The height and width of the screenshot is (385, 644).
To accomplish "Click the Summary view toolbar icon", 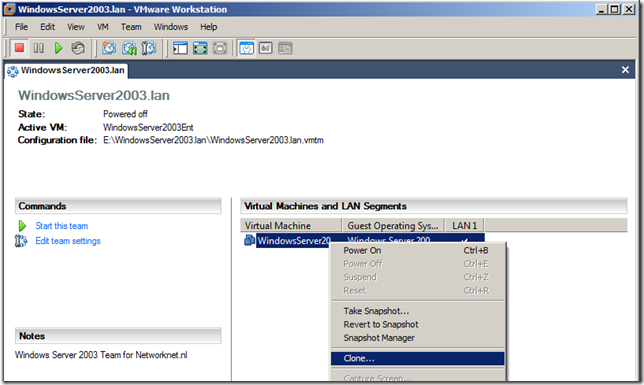I will [x=246, y=48].
